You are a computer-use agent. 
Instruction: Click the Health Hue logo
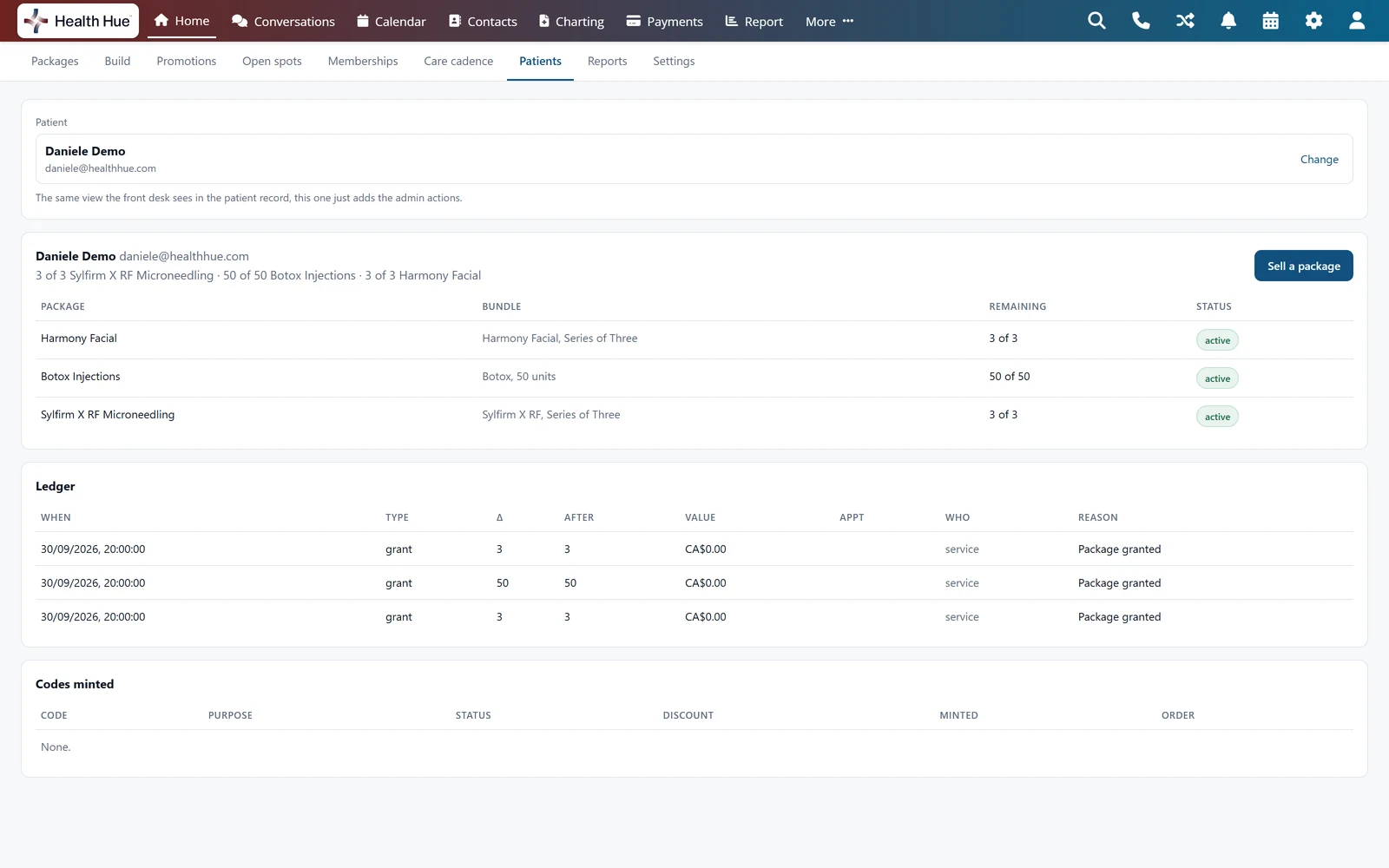point(78,21)
